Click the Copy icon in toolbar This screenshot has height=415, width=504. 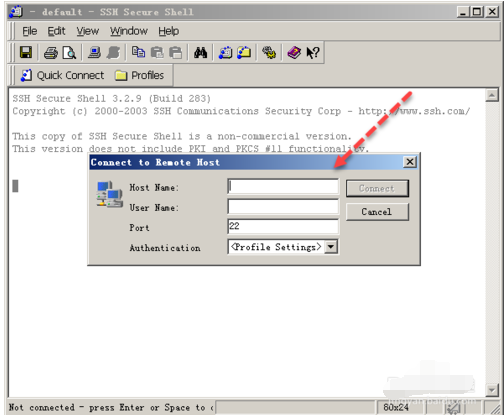[x=138, y=52]
